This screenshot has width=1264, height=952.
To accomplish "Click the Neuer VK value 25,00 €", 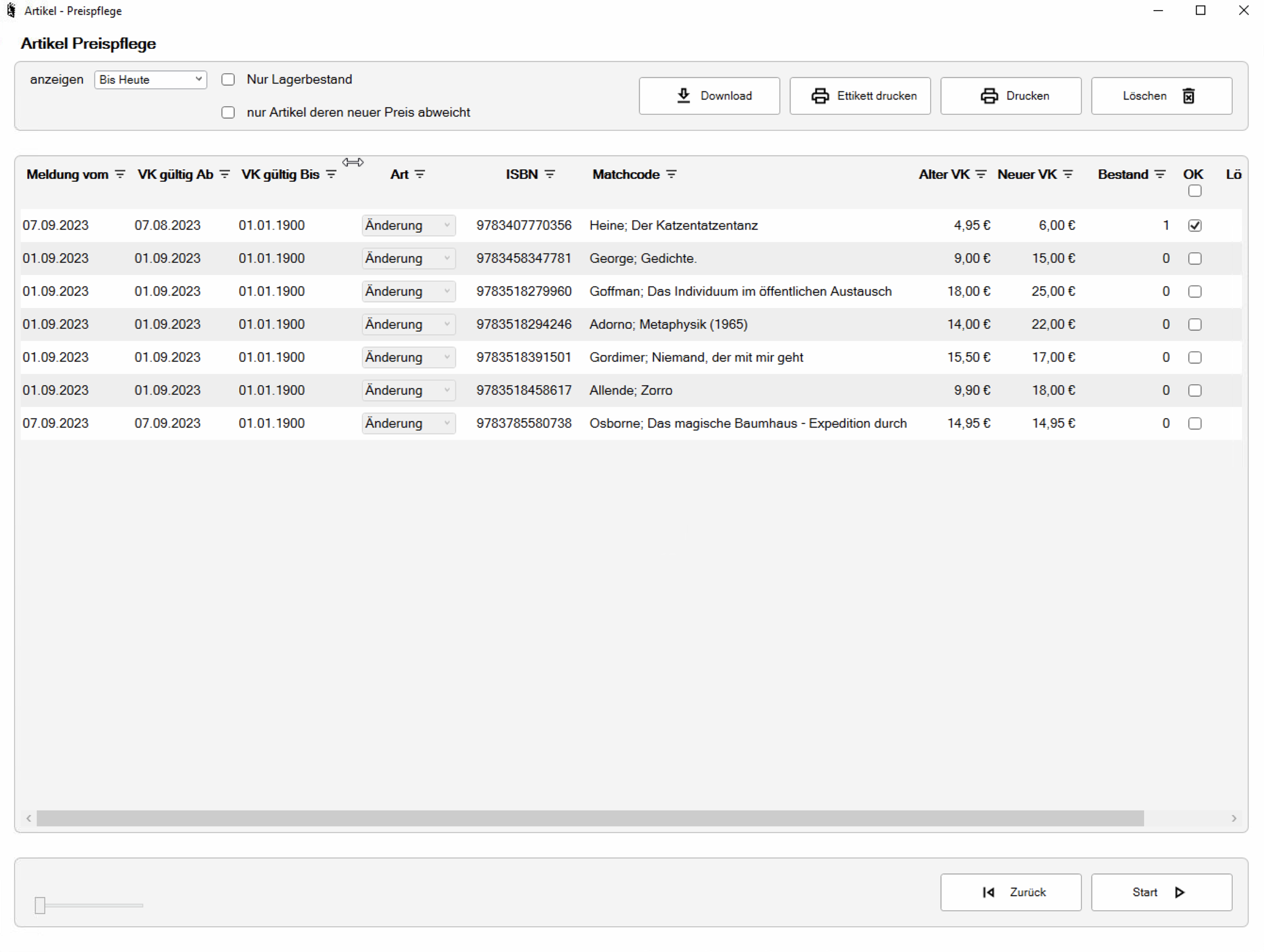I will (x=1053, y=292).
